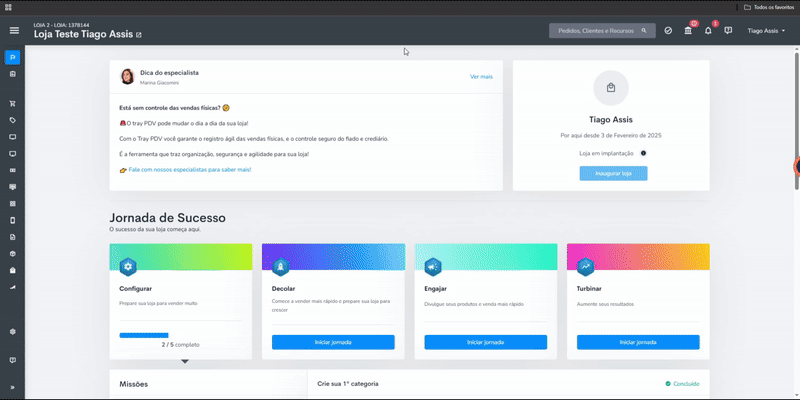
Task: Open the mobile phone icon in the sidebar
Action: pos(13,220)
